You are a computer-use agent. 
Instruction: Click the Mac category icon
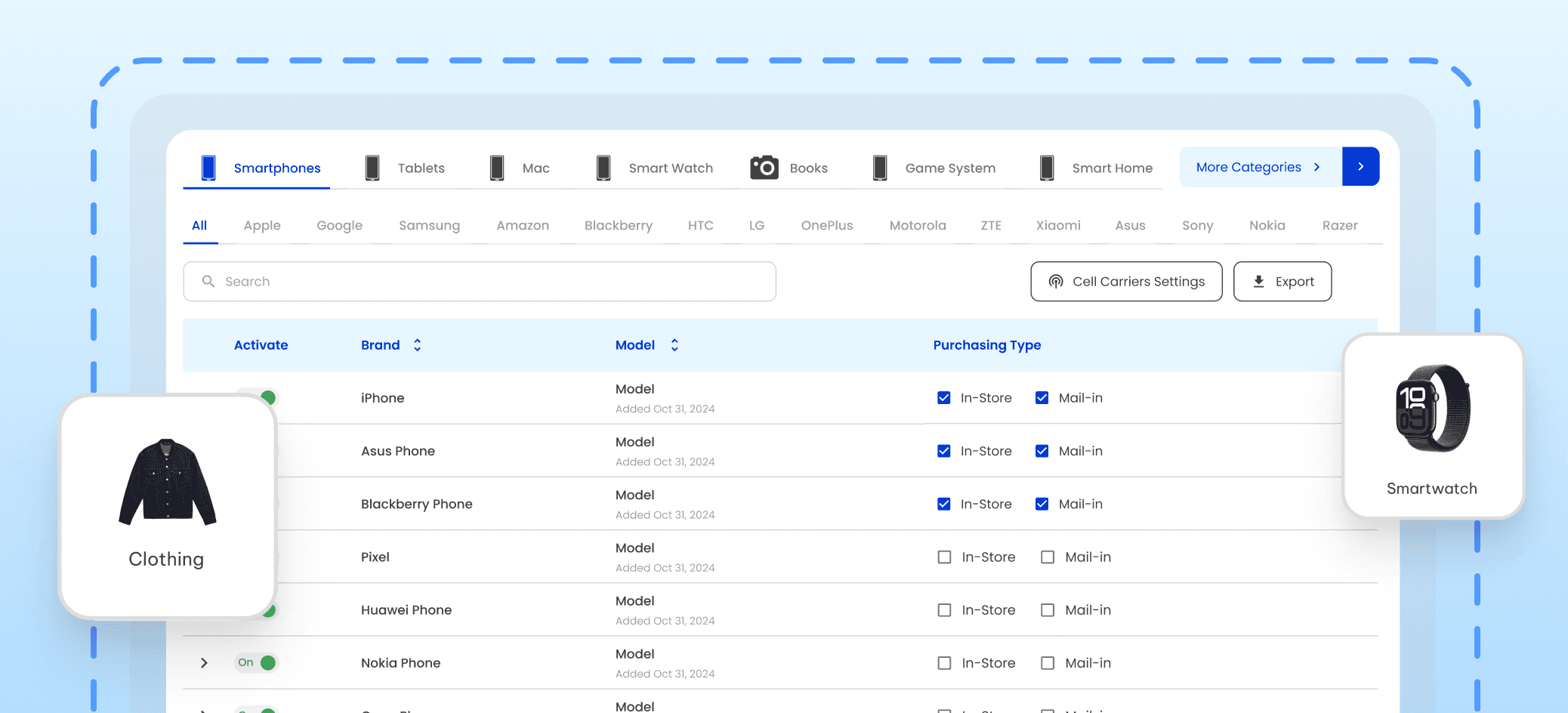click(x=497, y=168)
